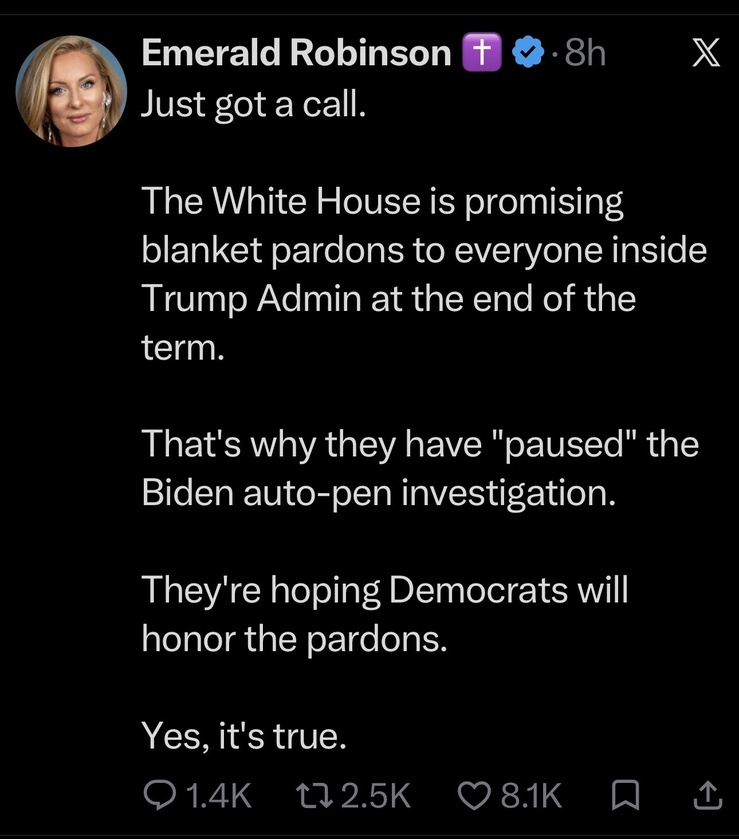Click the 8h timestamp

pos(585,53)
